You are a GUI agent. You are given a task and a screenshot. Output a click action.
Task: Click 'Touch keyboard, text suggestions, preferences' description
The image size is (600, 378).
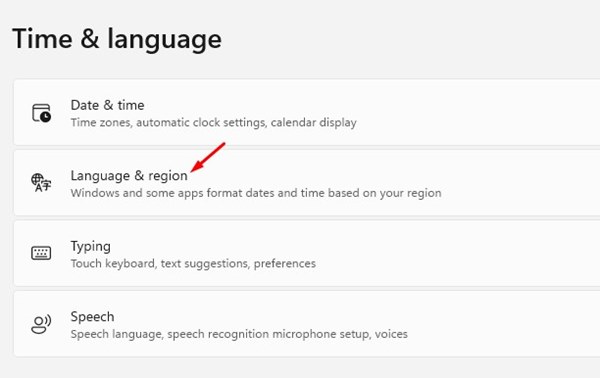[x=193, y=264]
